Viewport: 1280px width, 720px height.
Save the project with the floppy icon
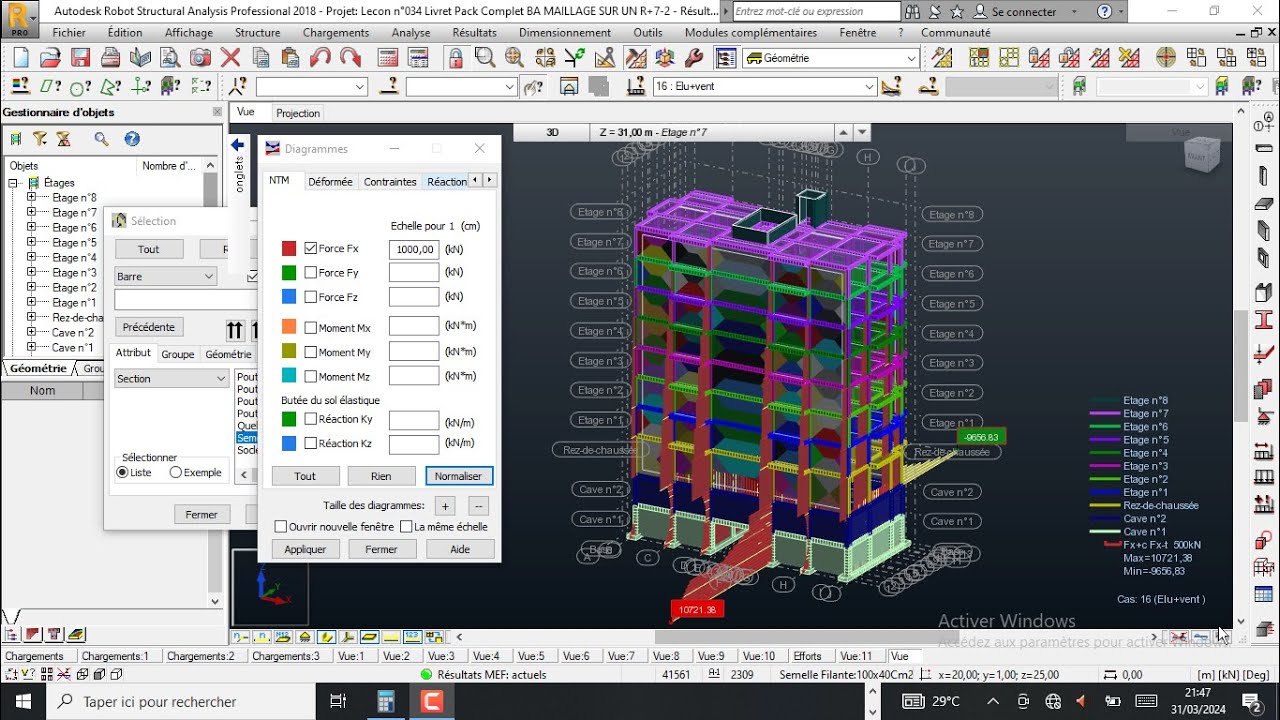(81, 58)
